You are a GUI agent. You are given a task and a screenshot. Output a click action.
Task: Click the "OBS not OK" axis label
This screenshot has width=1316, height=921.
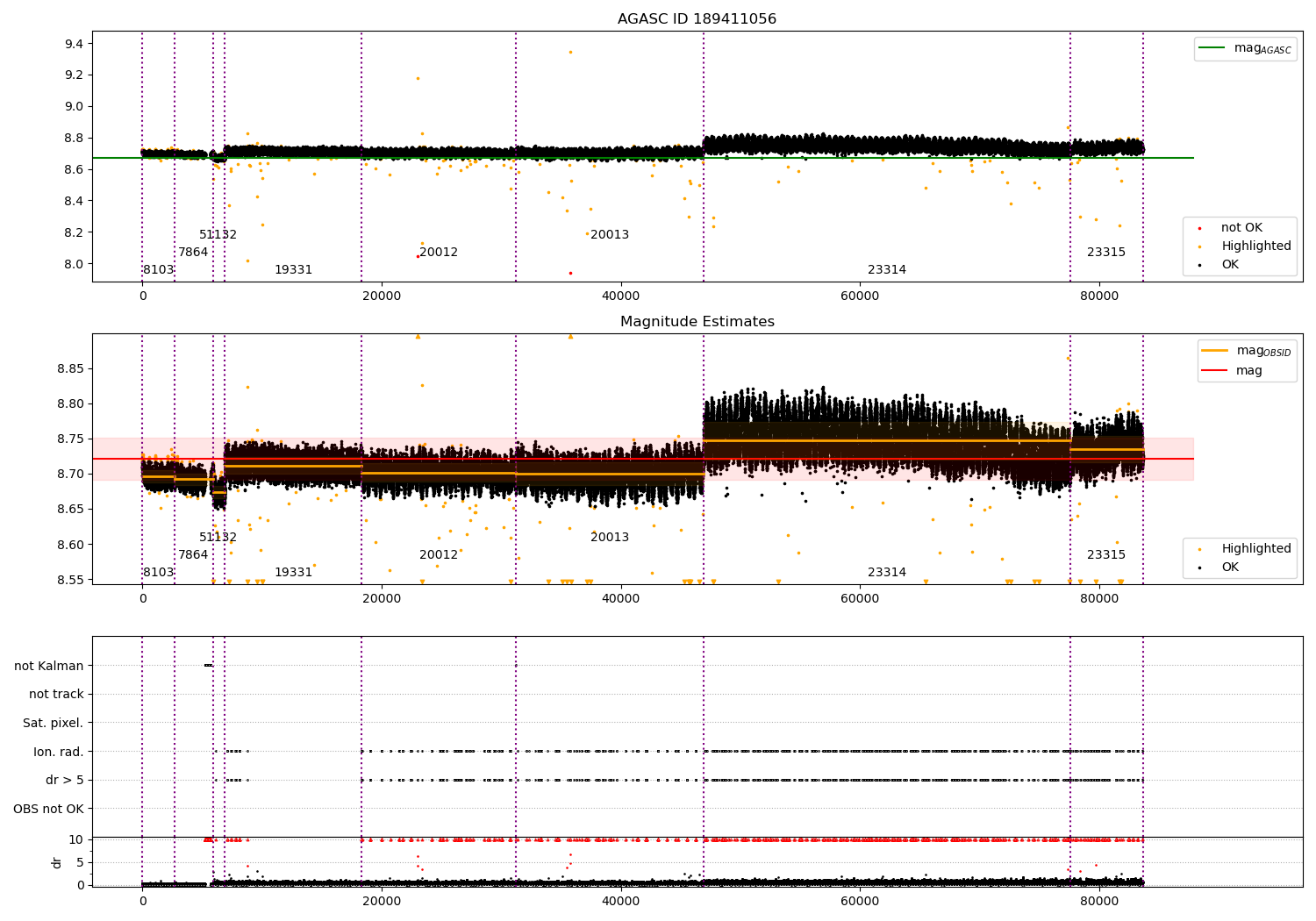point(48,810)
